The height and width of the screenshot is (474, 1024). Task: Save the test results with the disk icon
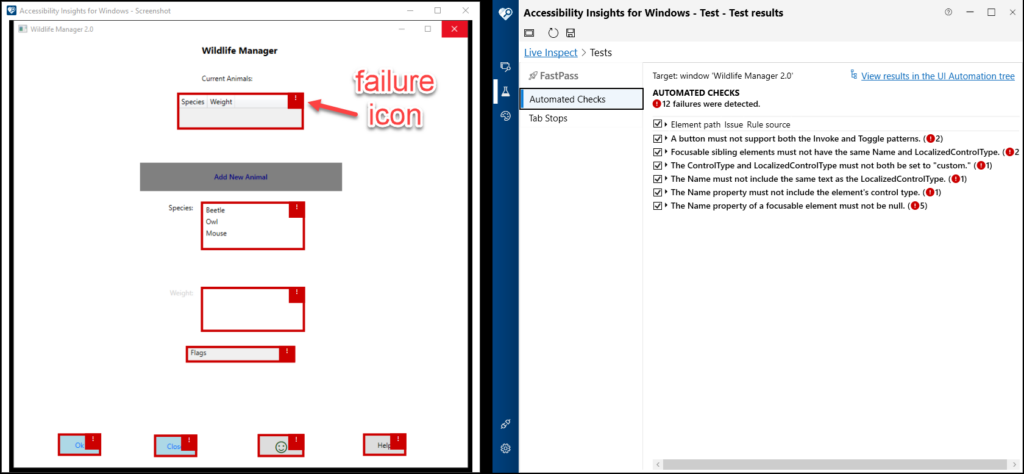click(570, 33)
